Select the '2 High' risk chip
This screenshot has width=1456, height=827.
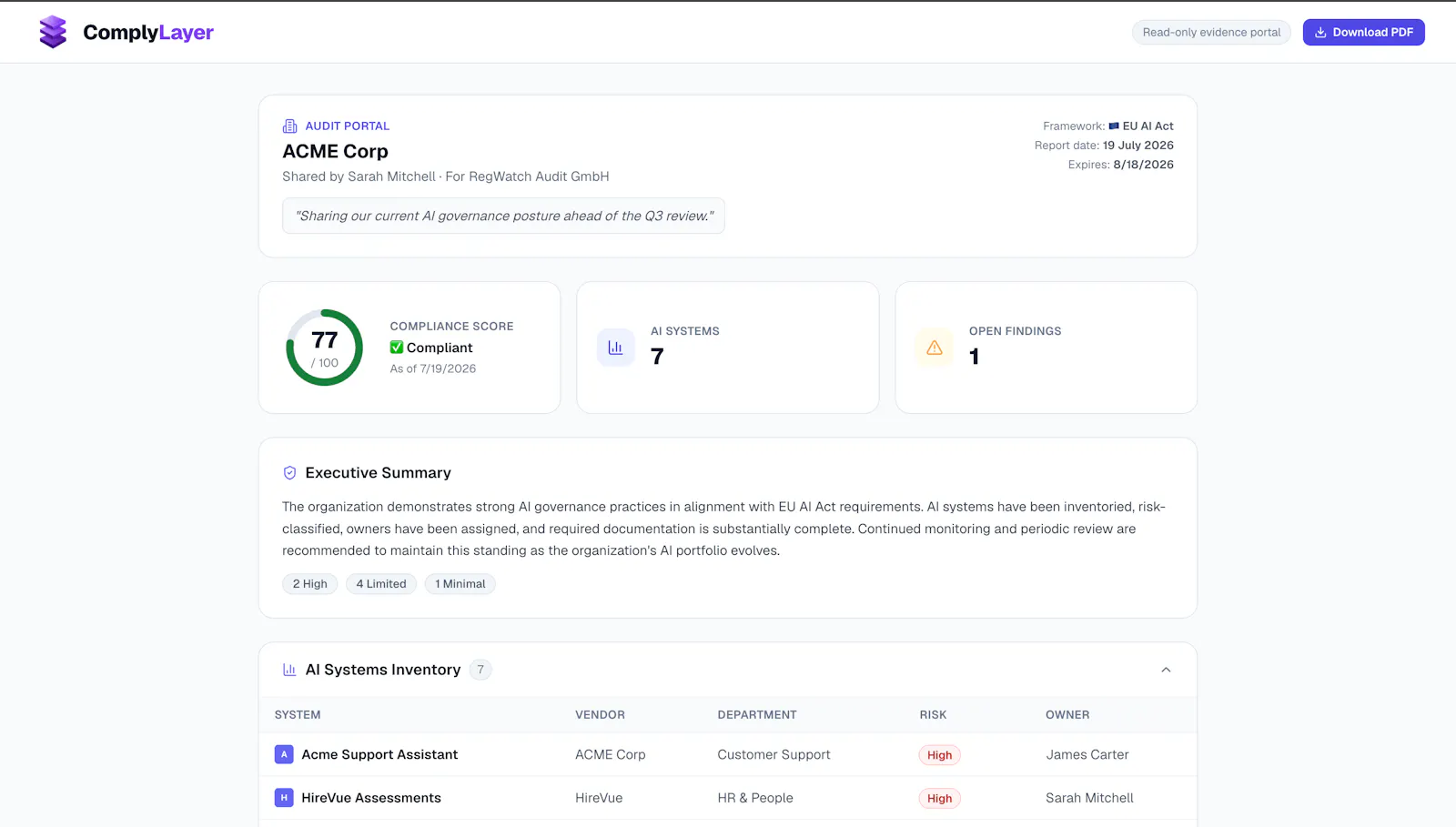click(309, 584)
